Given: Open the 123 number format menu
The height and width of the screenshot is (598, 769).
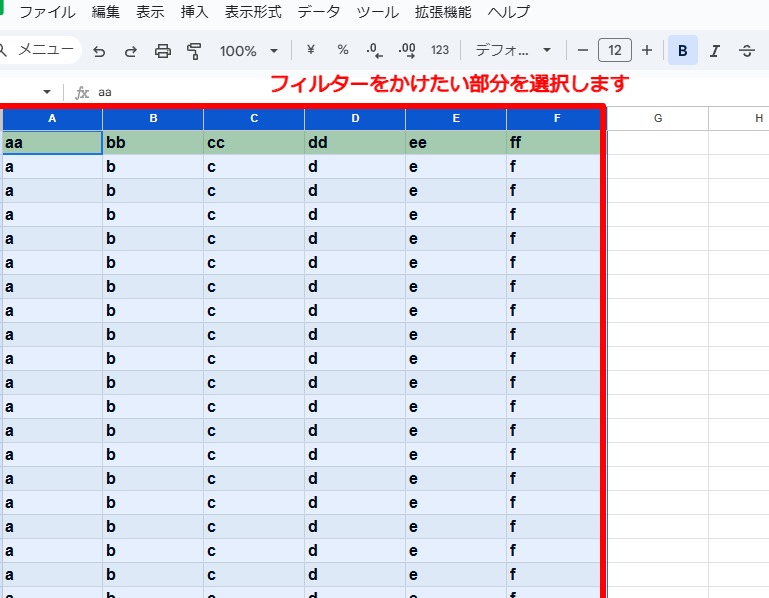Looking at the screenshot, I should point(440,50).
